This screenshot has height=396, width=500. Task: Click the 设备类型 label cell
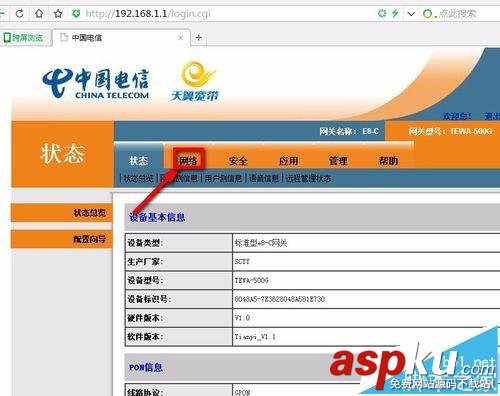(178, 243)
